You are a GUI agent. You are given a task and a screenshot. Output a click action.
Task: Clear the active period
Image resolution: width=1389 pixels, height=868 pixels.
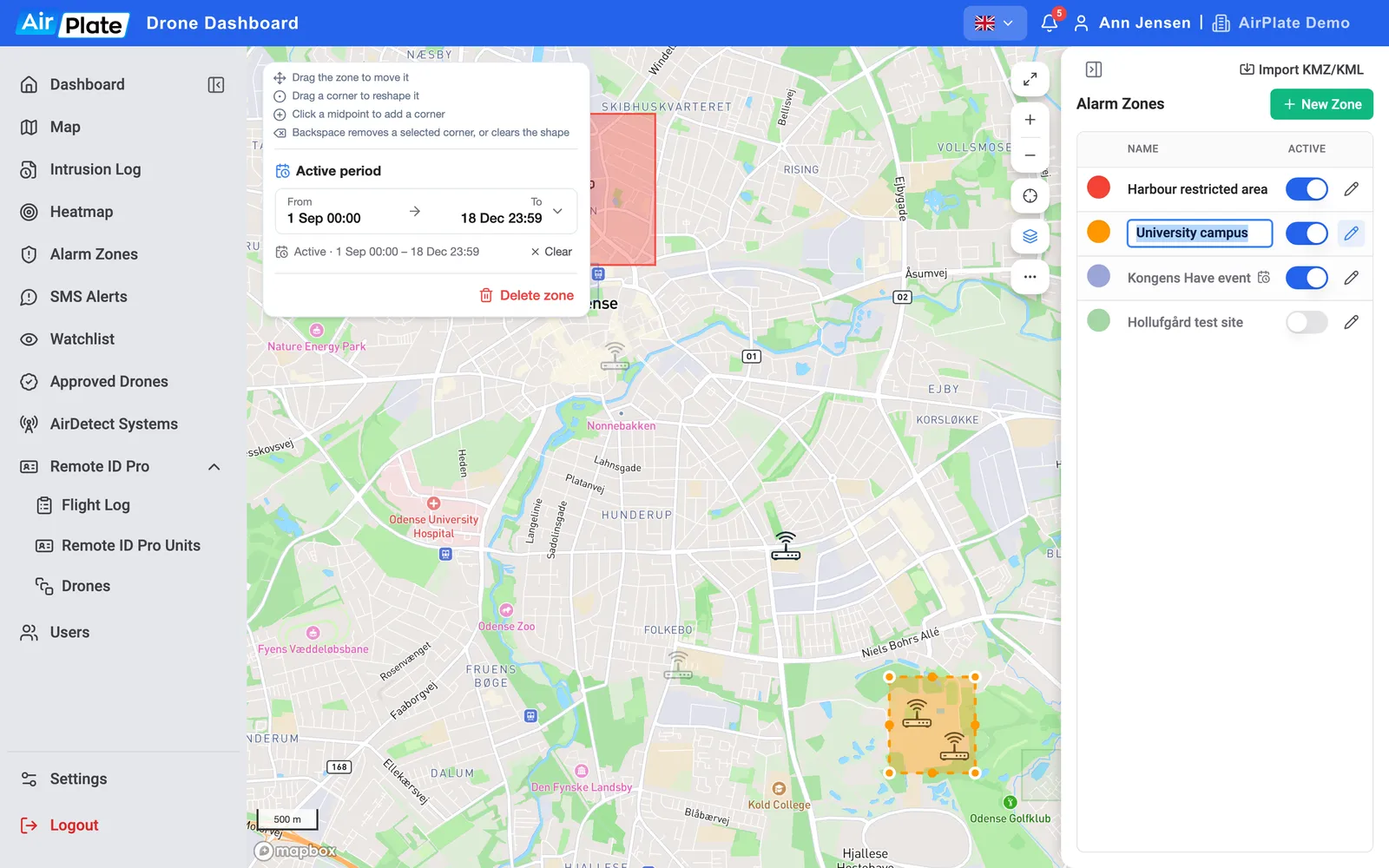551,252
